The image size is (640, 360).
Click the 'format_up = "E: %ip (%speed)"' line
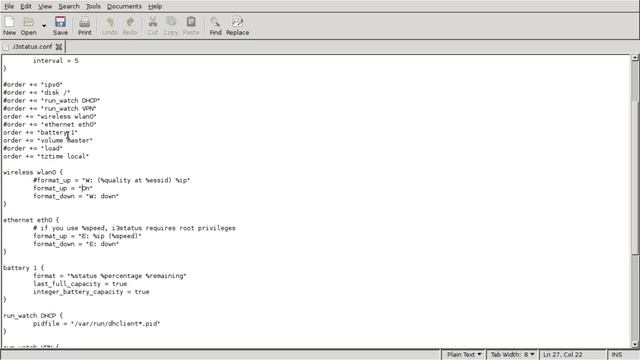tap(87, 236)
